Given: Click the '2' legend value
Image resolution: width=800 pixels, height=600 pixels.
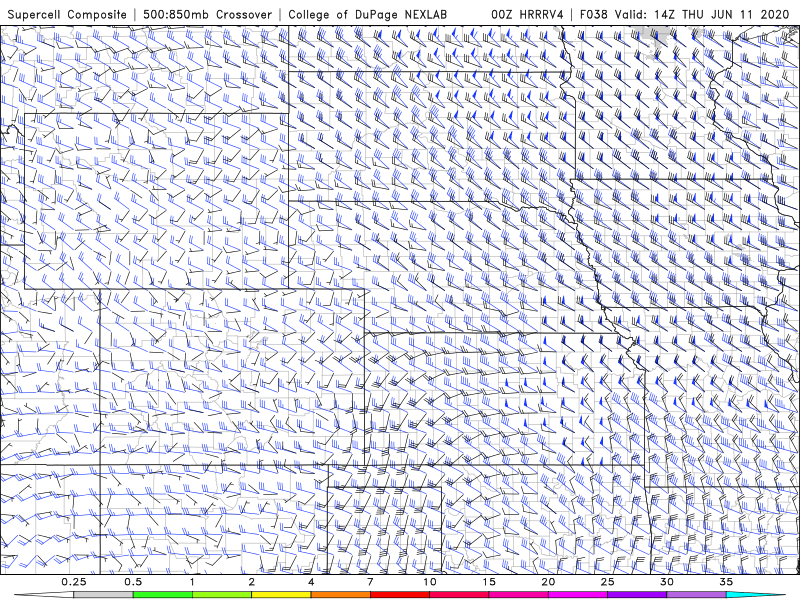Looking at the screenshot, I should point(252,582).
